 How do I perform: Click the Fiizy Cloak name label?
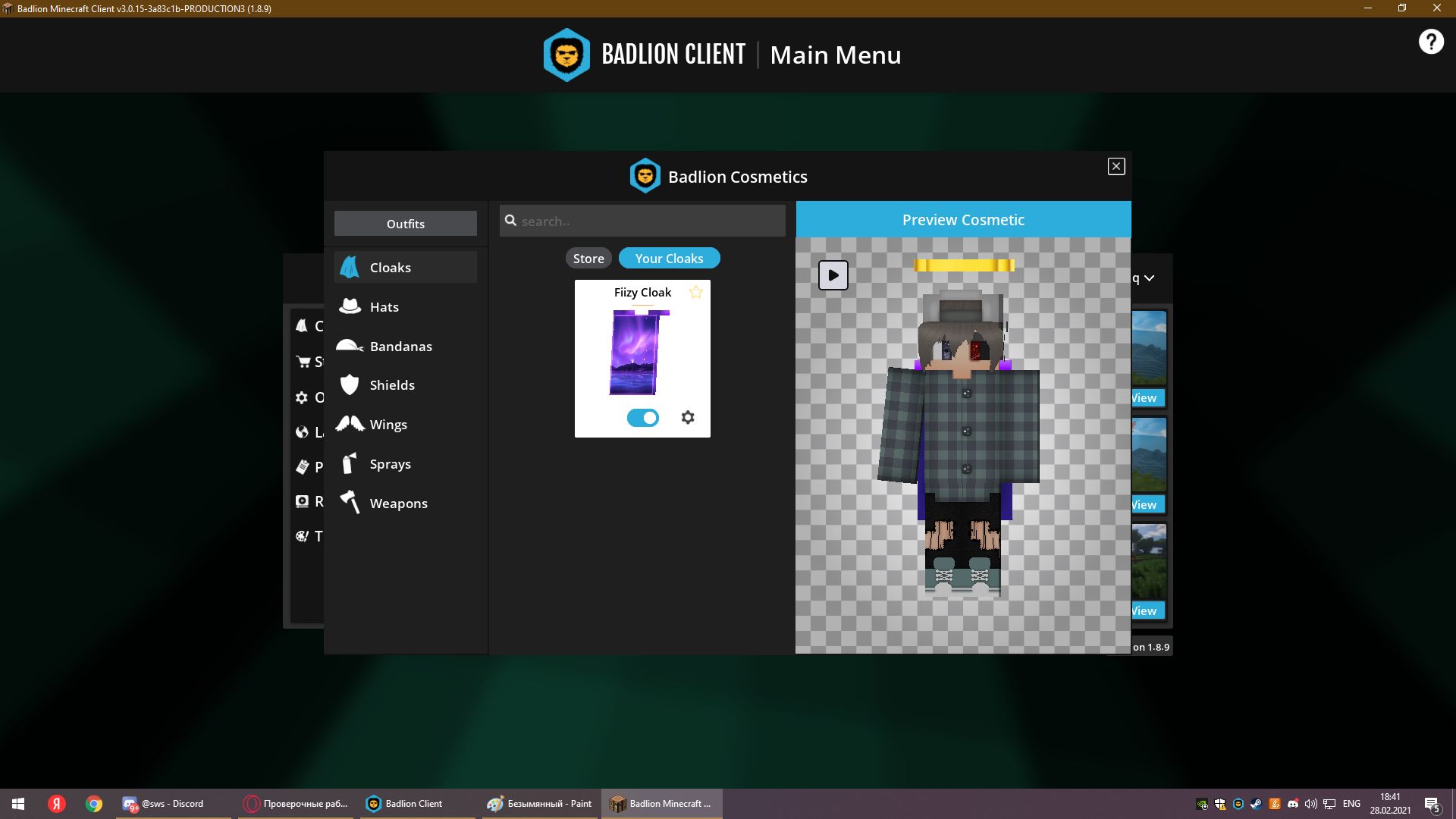click(x=642, y=293)
